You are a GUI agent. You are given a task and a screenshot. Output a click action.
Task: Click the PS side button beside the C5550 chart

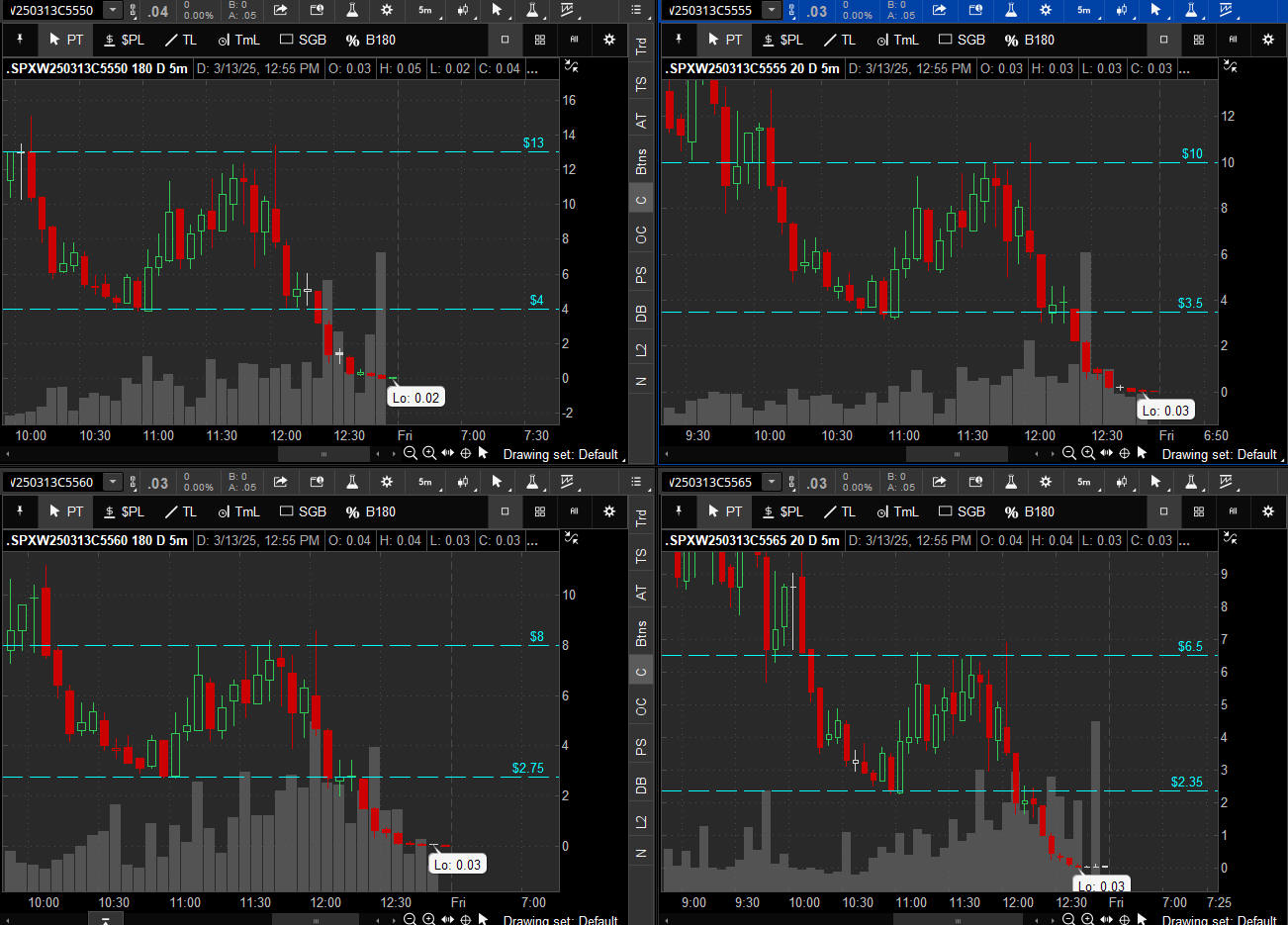[x=641, y=274]
